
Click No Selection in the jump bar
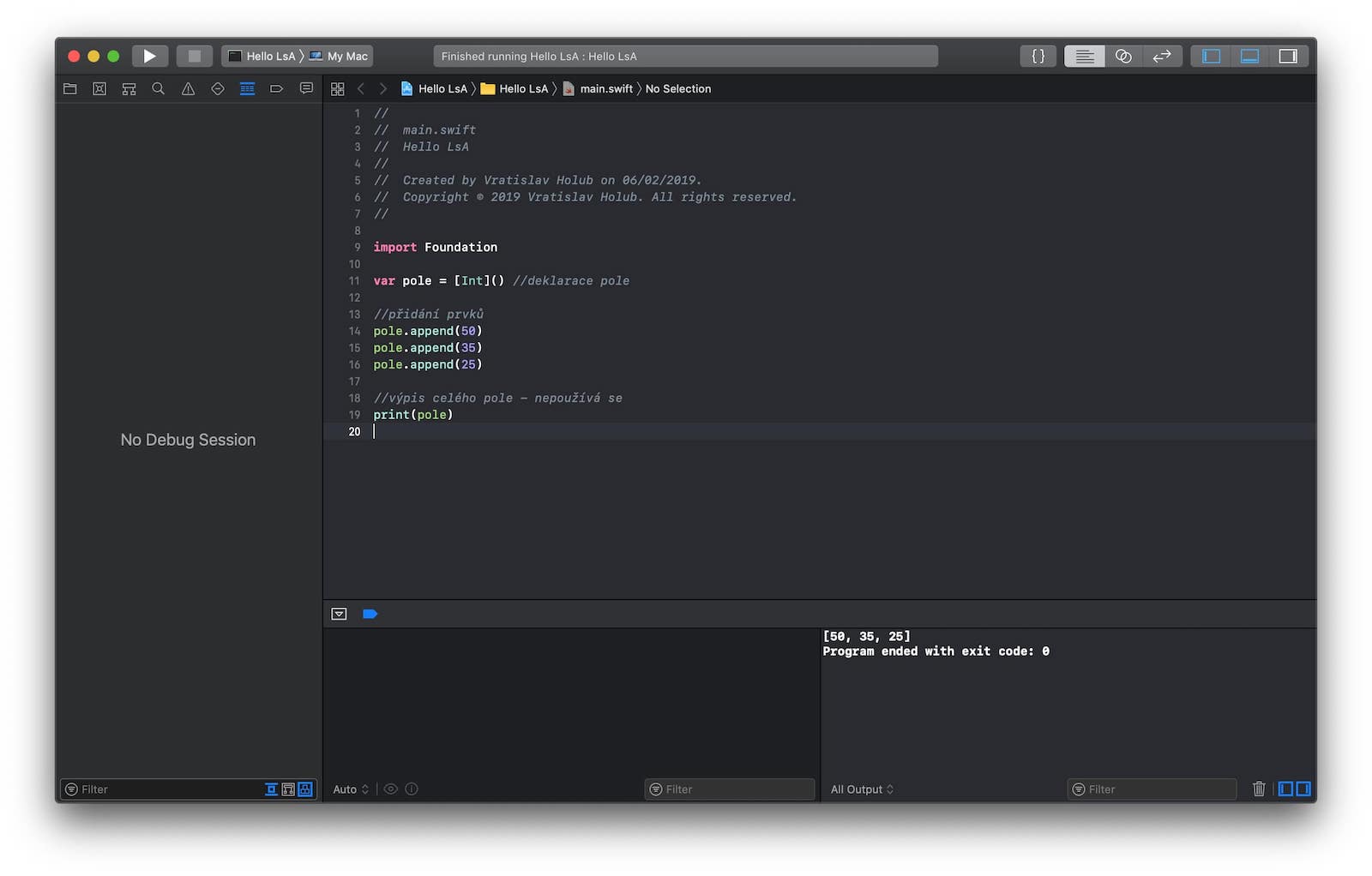pyautogui.click(x=677, y=88)
